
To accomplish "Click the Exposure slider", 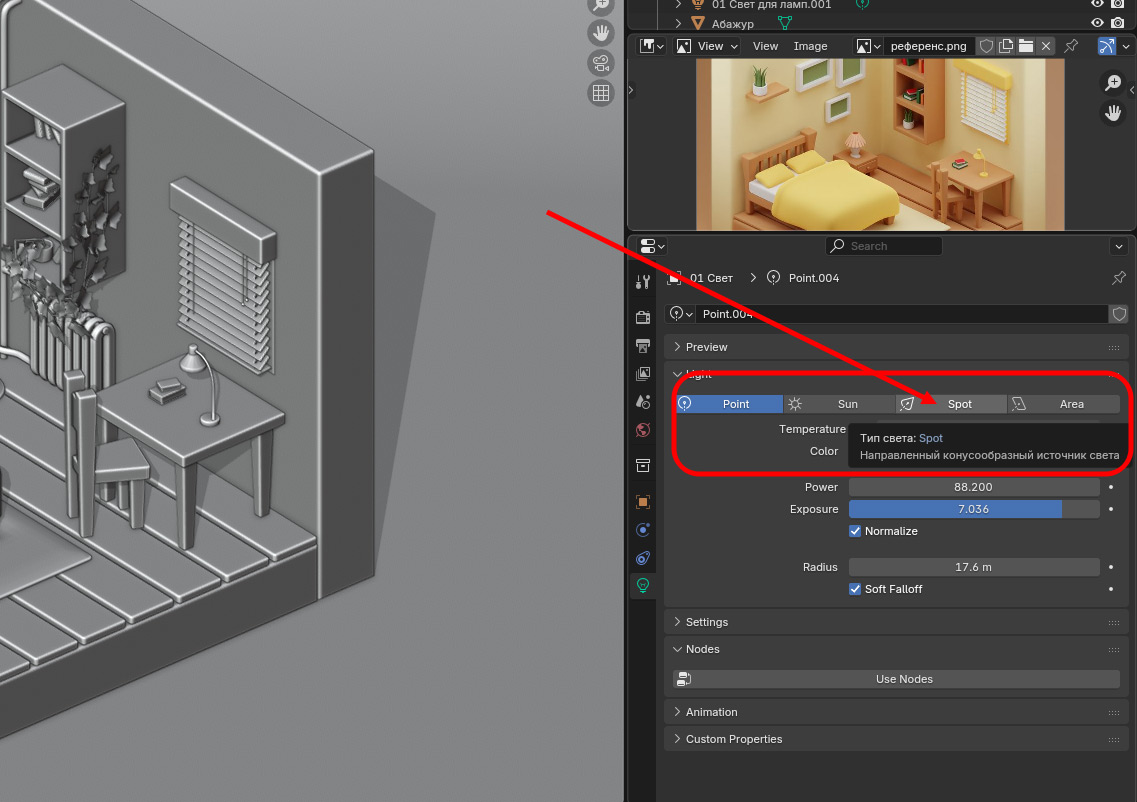I will 973,509.
